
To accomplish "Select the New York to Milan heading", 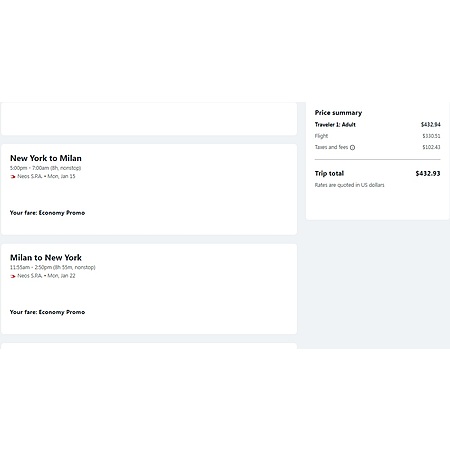I will point(46,158).
